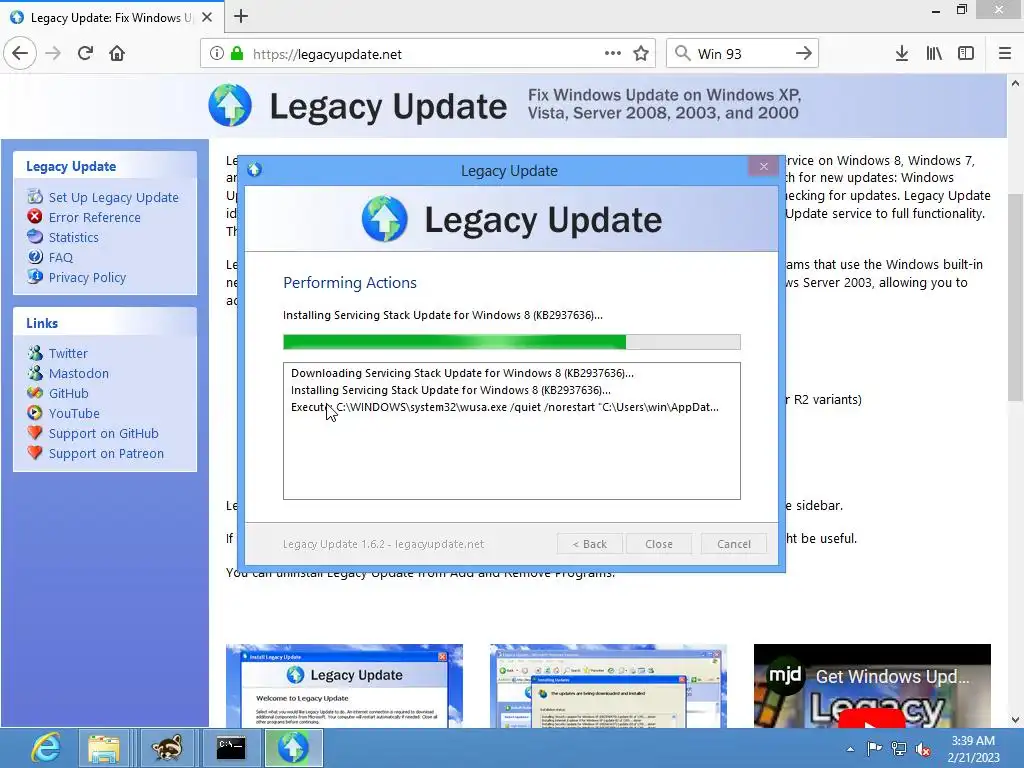Click the Performing Actions heading

point(350,283)
